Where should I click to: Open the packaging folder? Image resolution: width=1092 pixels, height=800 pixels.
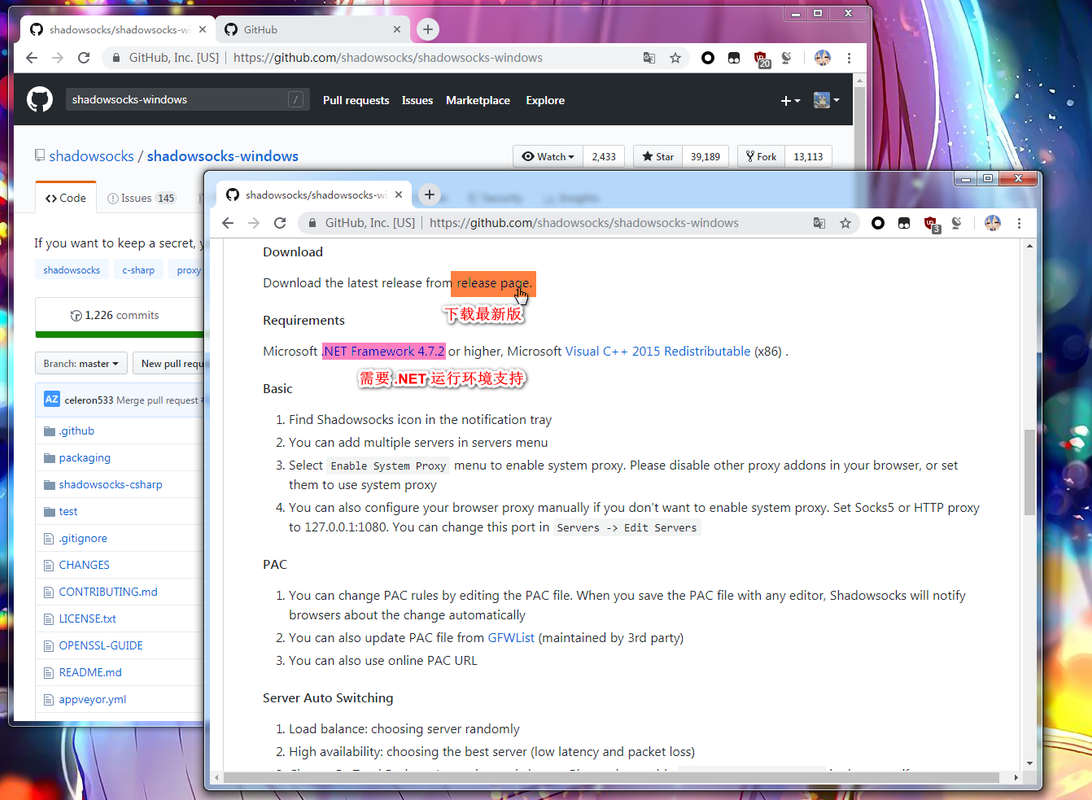[84, 457]
